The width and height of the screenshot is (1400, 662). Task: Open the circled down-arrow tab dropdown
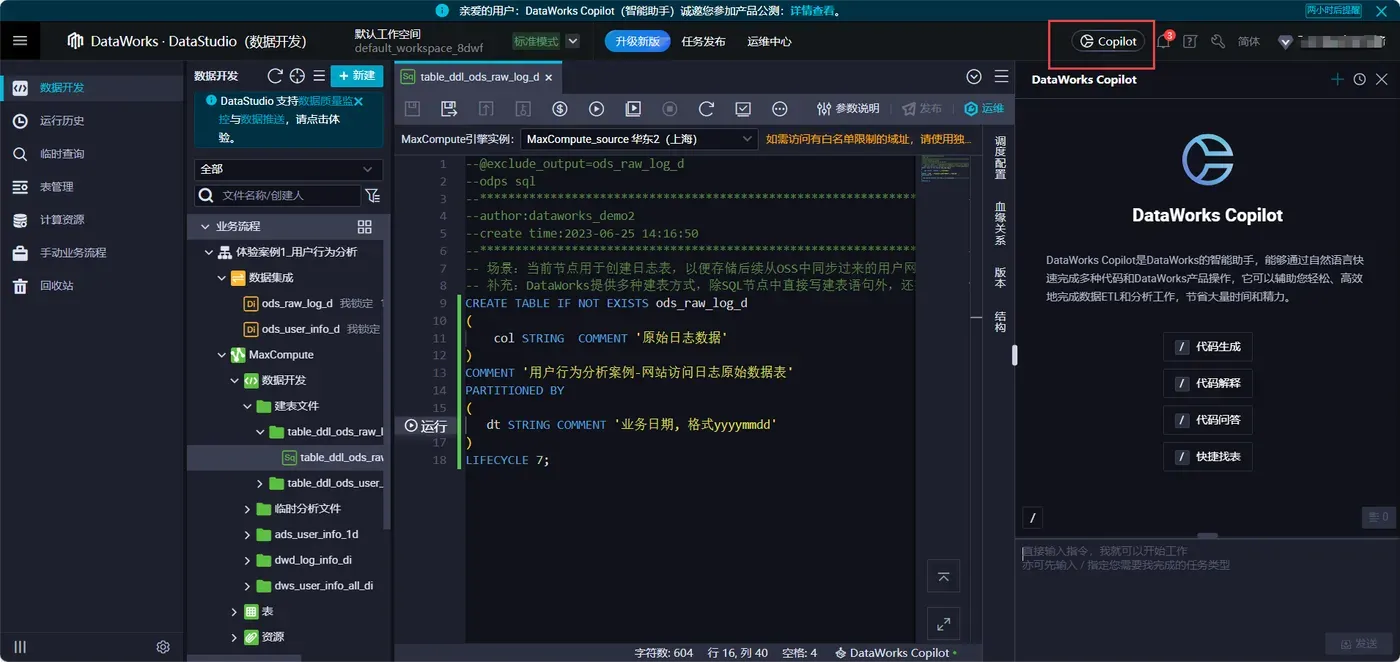[974, 76]
